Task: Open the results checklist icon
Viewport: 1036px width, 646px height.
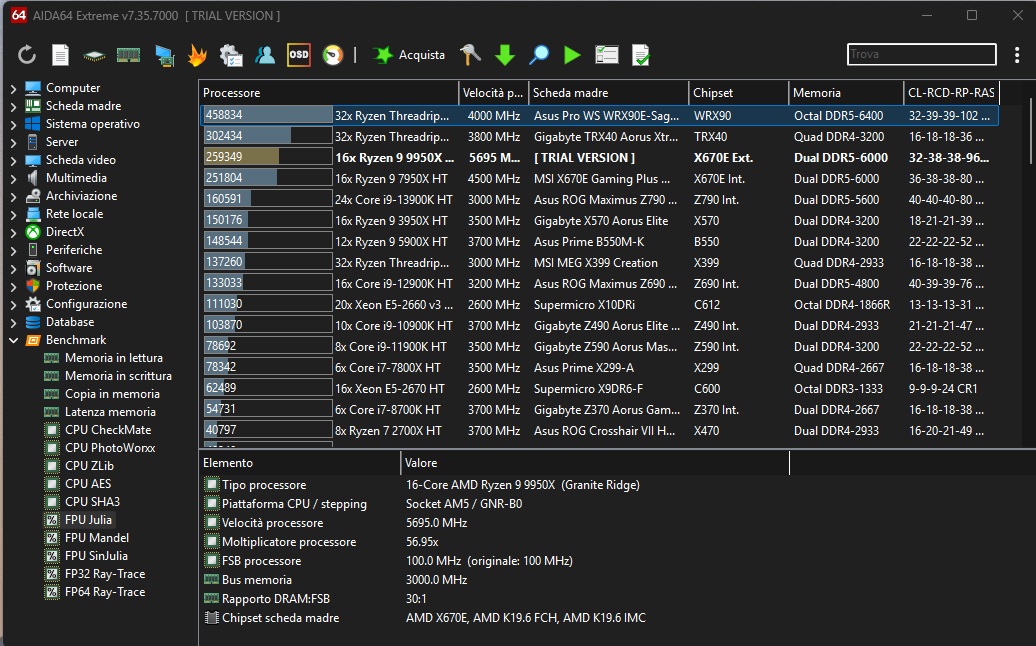Action: coord(607,55)
